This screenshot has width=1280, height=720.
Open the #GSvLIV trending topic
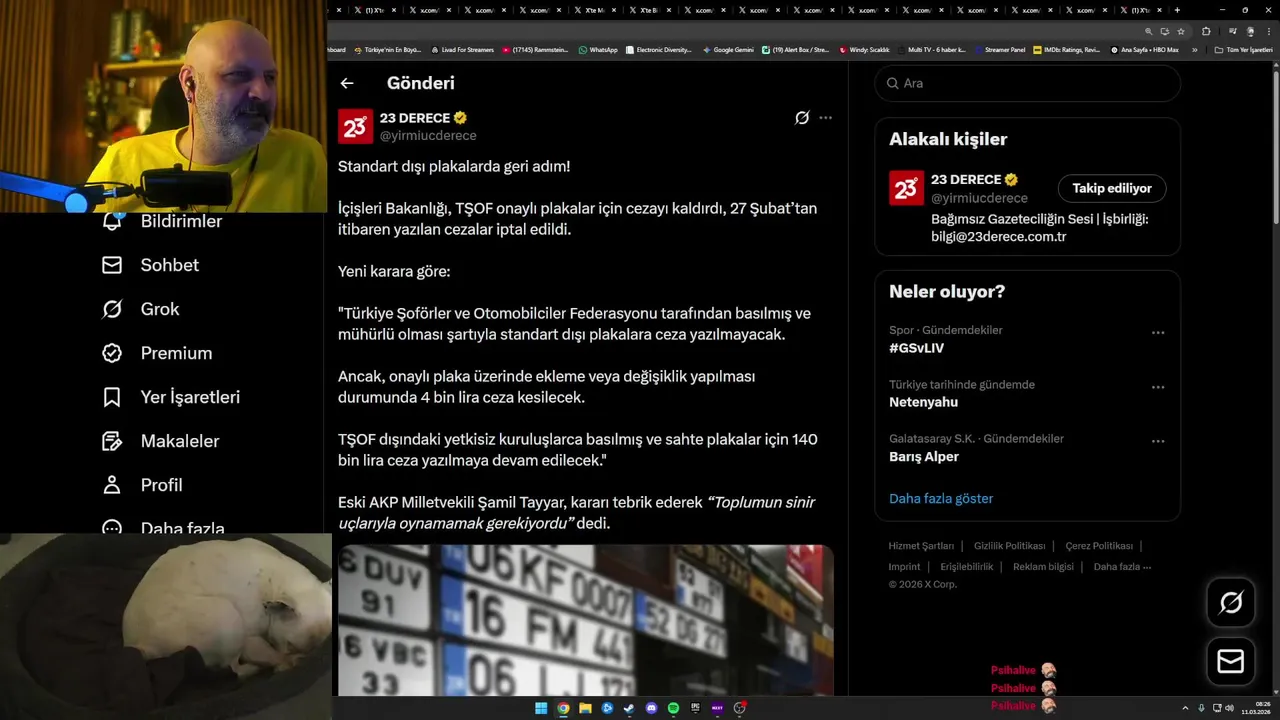coord(917,348)
